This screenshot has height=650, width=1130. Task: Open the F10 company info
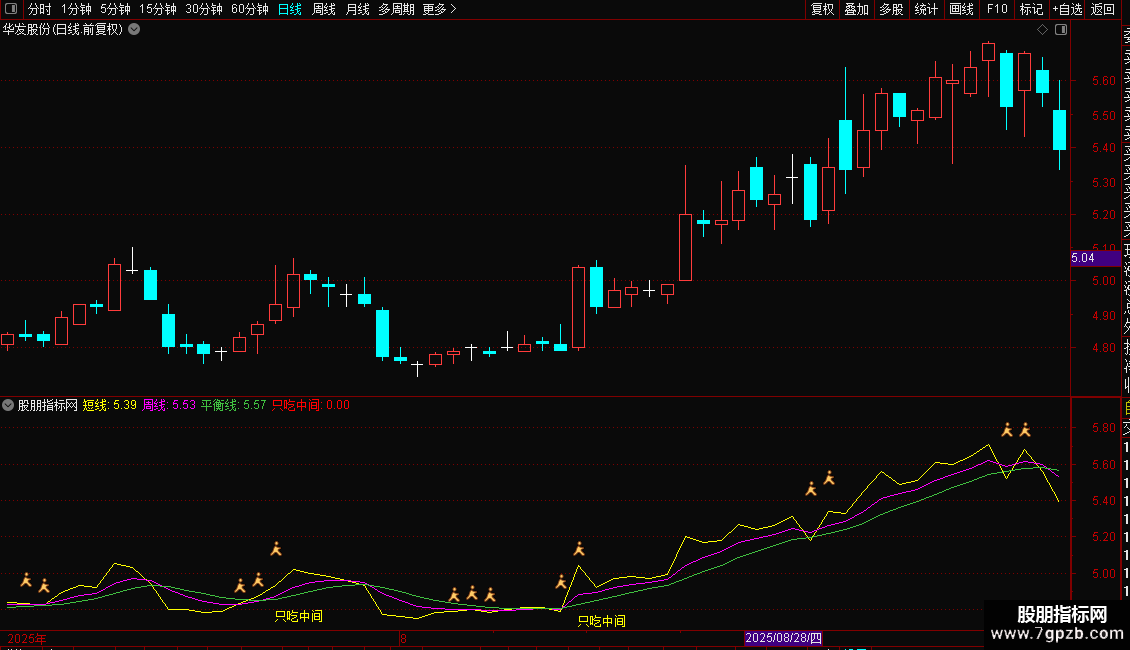(997, 9)
